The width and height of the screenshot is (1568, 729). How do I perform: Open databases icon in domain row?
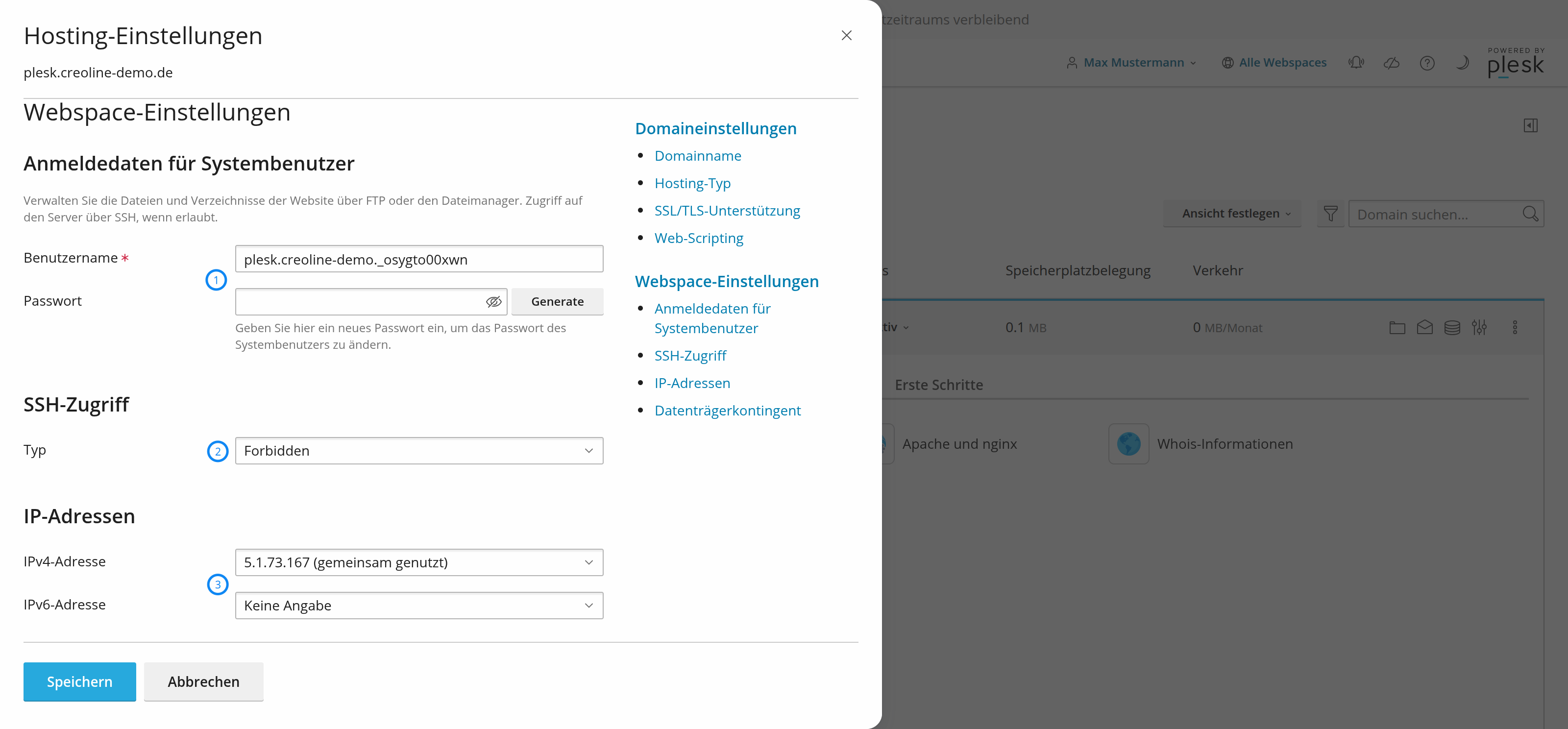click(1452, 327)
